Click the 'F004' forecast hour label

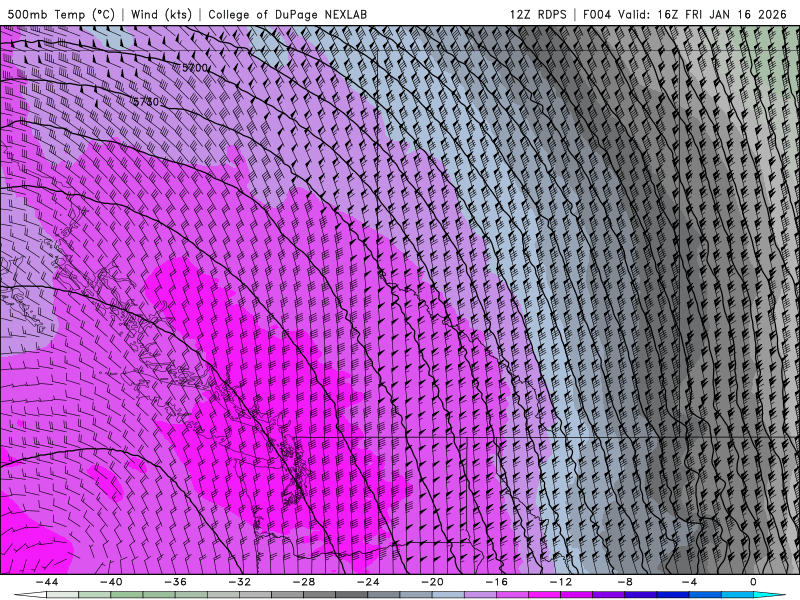coord(596,14)
